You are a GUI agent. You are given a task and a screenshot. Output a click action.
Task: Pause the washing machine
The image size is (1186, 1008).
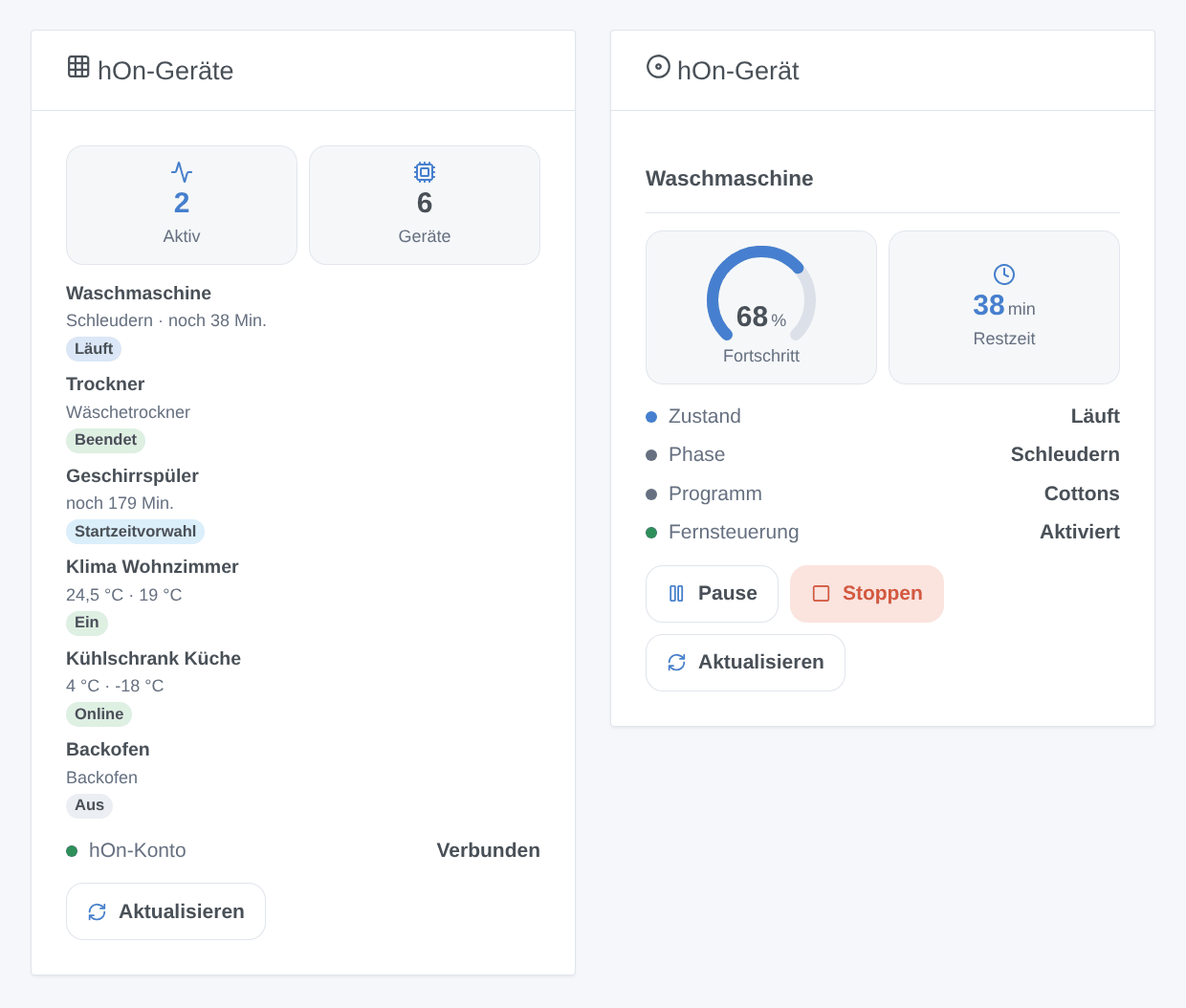(x=712, y=594)
